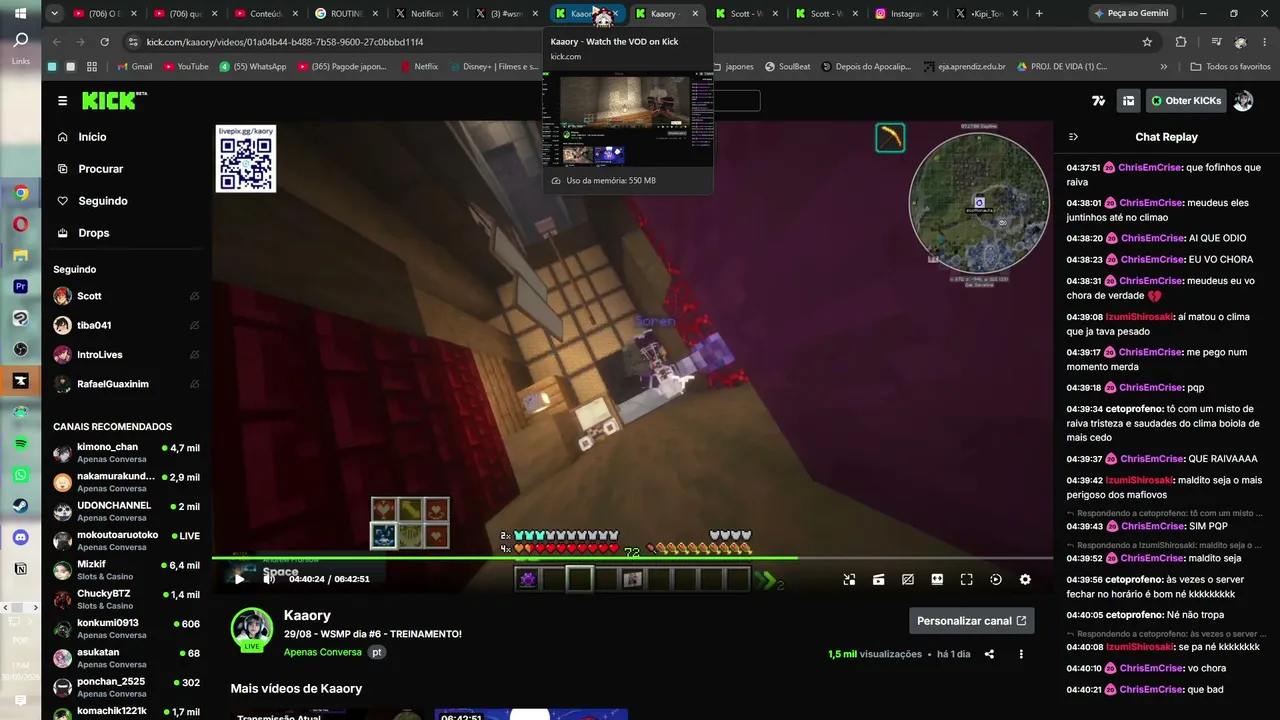Open video more options three-dot menu
The width and height of the screenshot is (1280, 720).
click(1021, 654)
